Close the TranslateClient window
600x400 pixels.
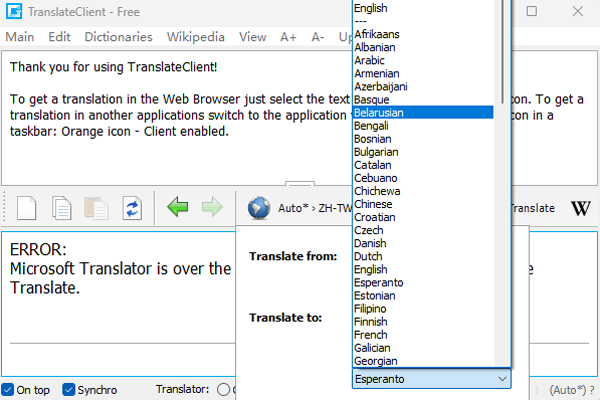(x=577, y=11)
